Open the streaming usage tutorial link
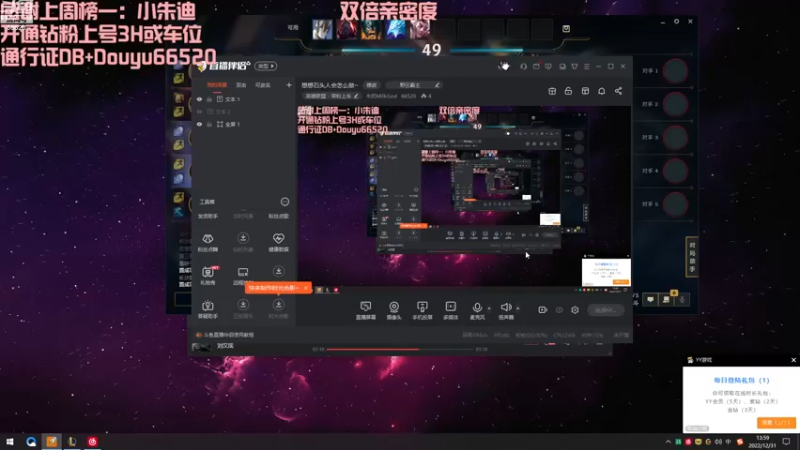800x450 pixels. [x=229, y=335]
